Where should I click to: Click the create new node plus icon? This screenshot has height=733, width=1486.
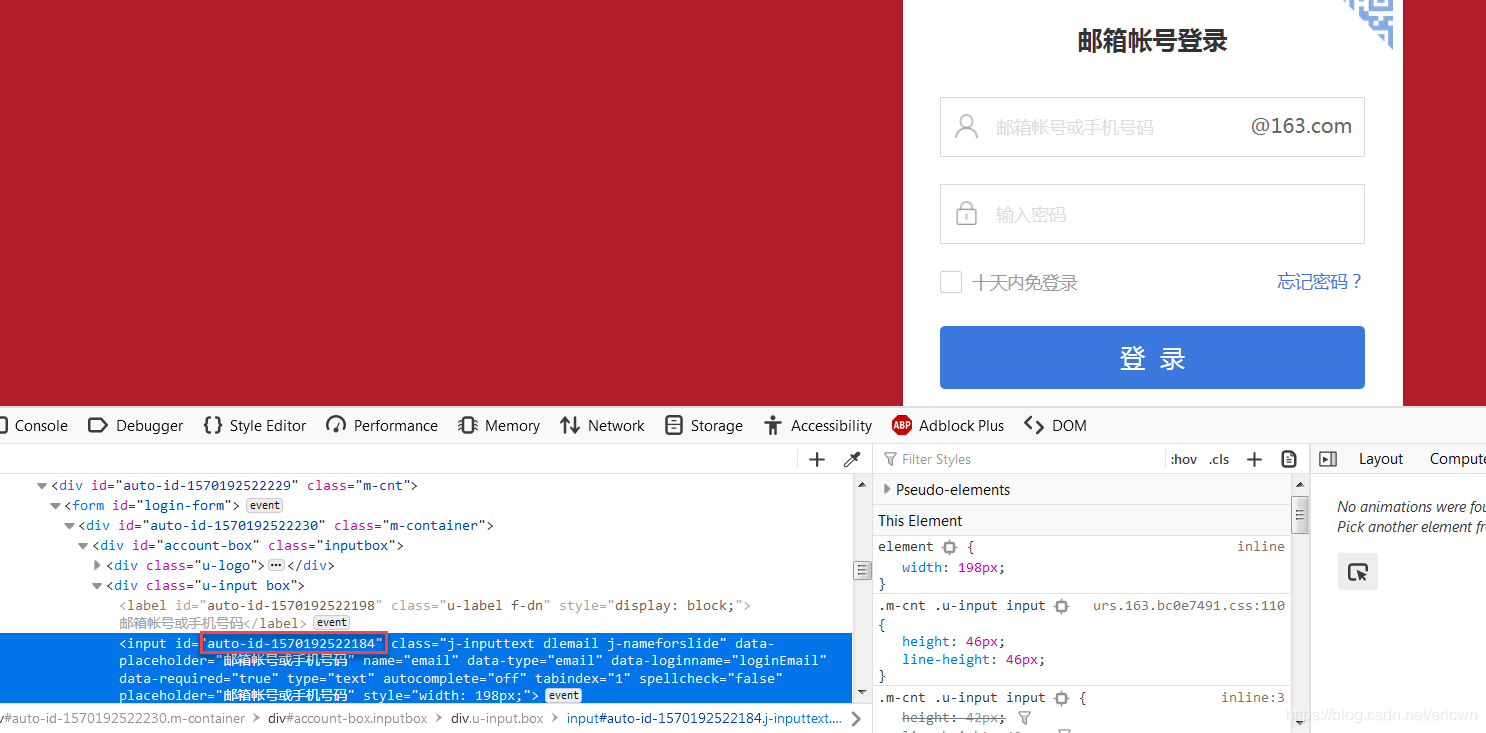point(817,459)
